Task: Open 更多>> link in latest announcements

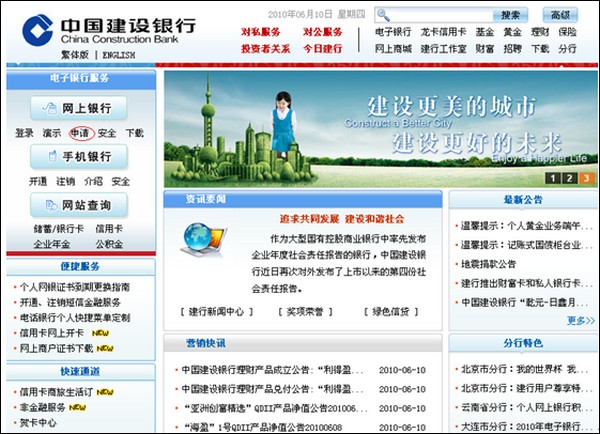Action: [x=579, y=320]
